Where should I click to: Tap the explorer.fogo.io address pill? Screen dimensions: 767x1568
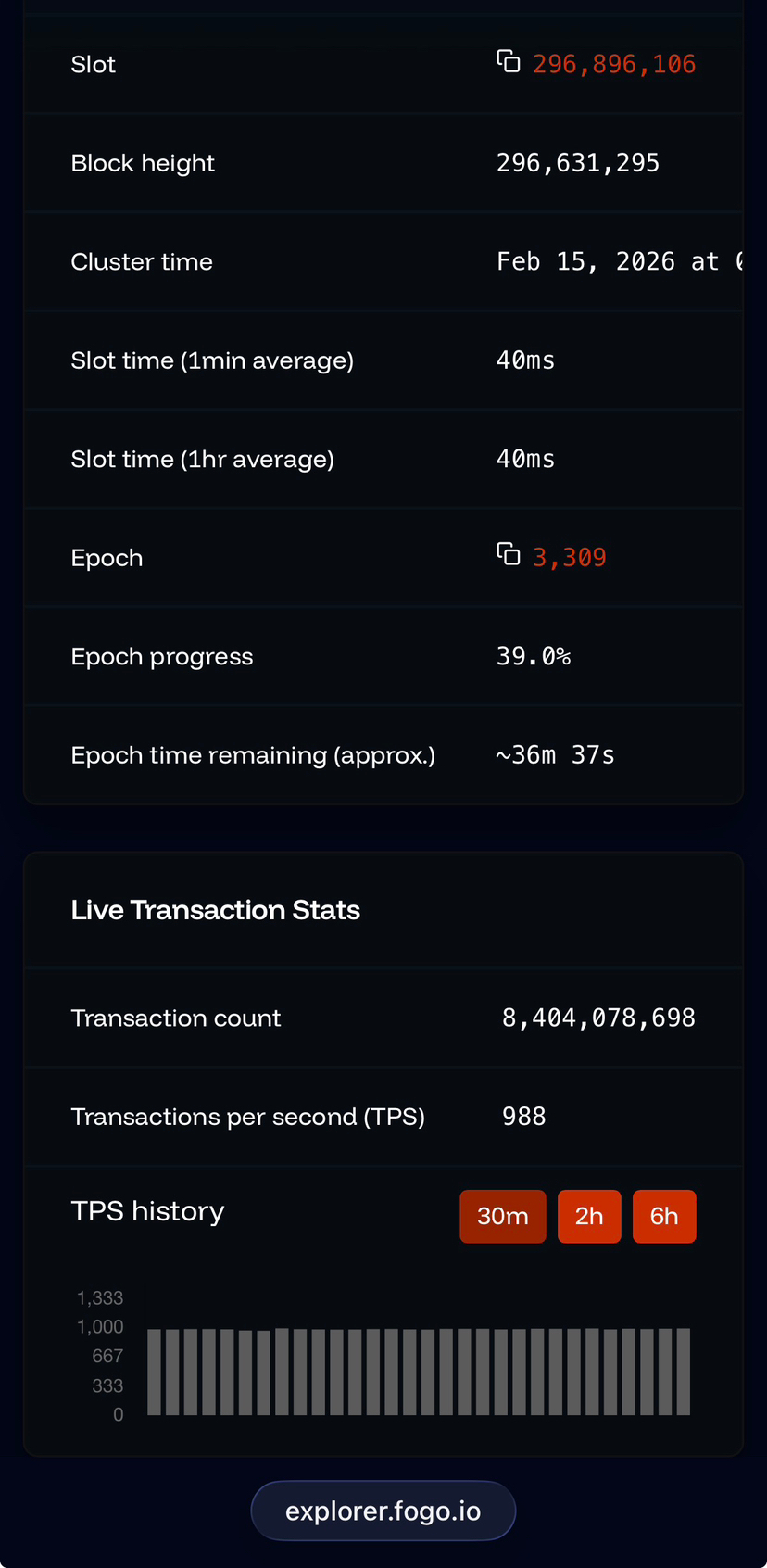coord(383,1511)
